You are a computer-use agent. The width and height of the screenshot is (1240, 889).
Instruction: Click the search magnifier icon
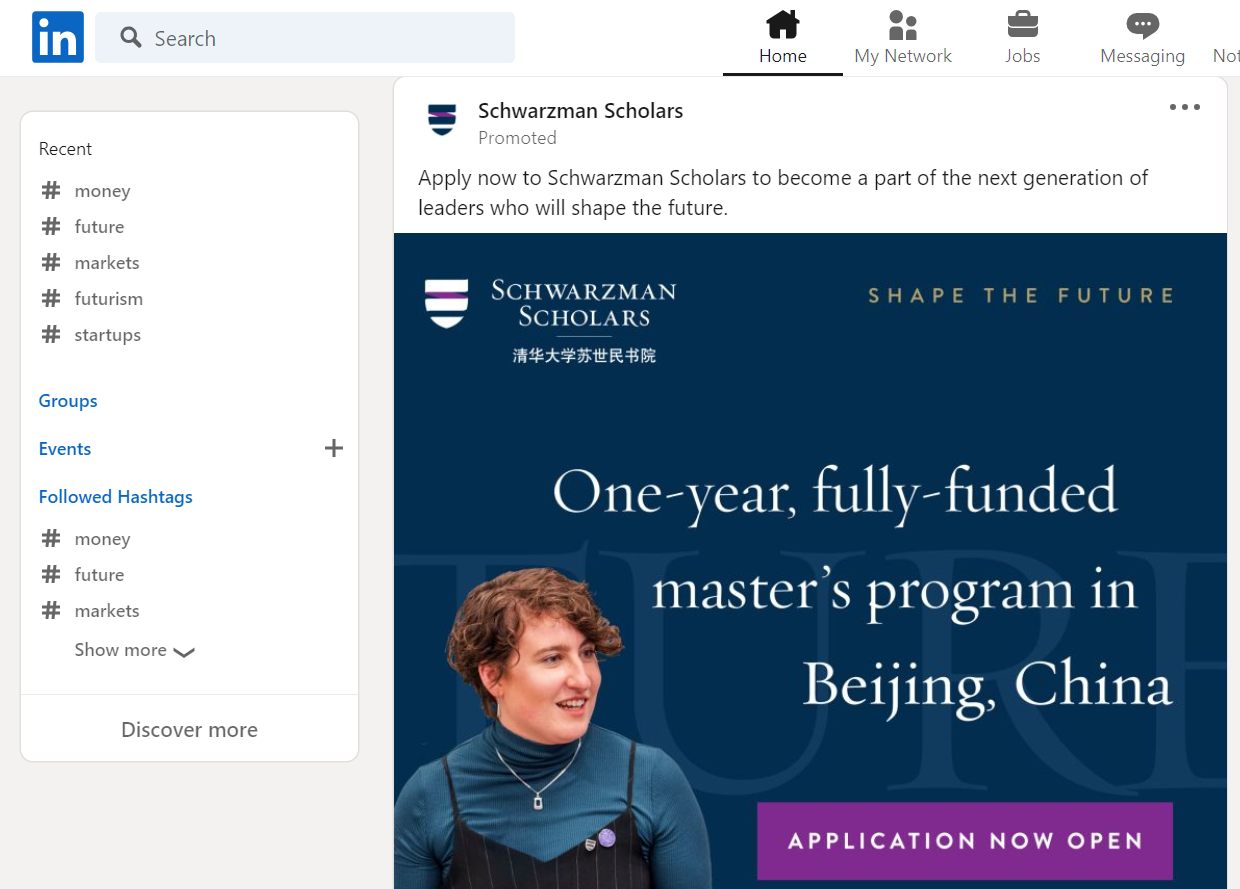tap(130, 37)
